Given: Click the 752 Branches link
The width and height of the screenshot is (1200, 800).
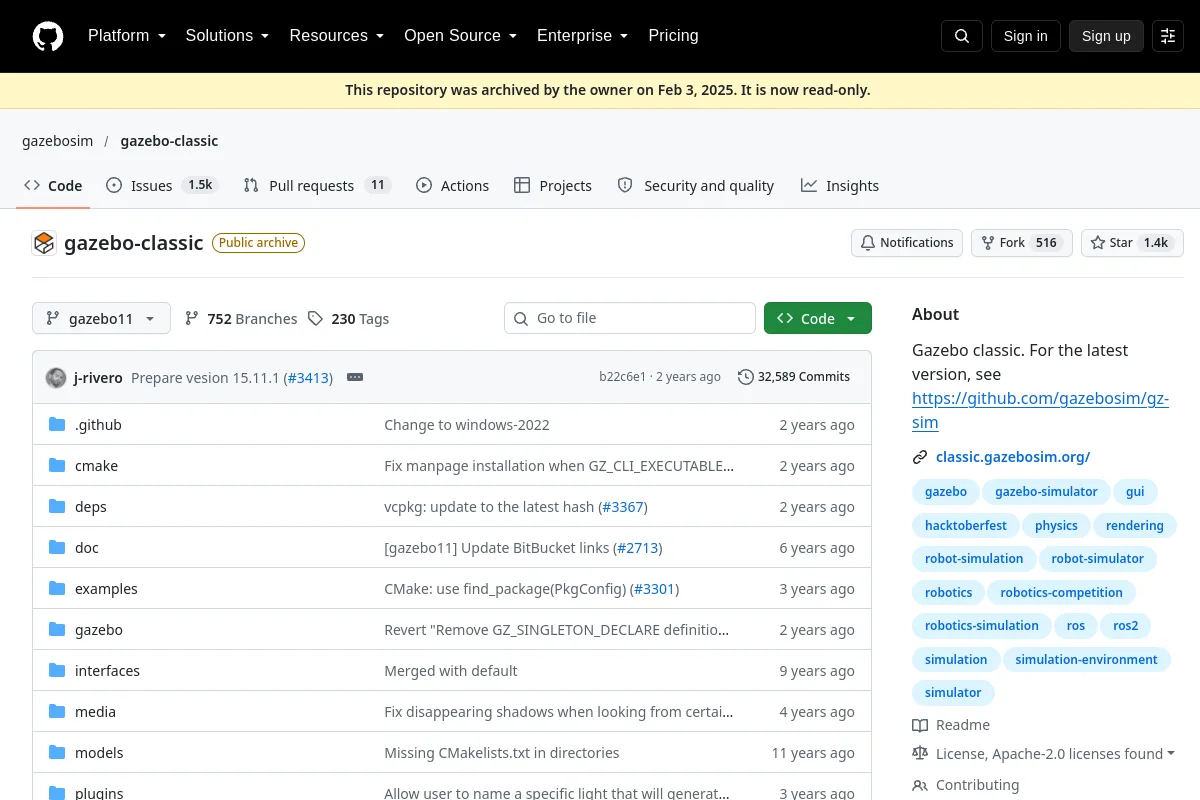Looking at the screenshot, I should click(241, 319).
